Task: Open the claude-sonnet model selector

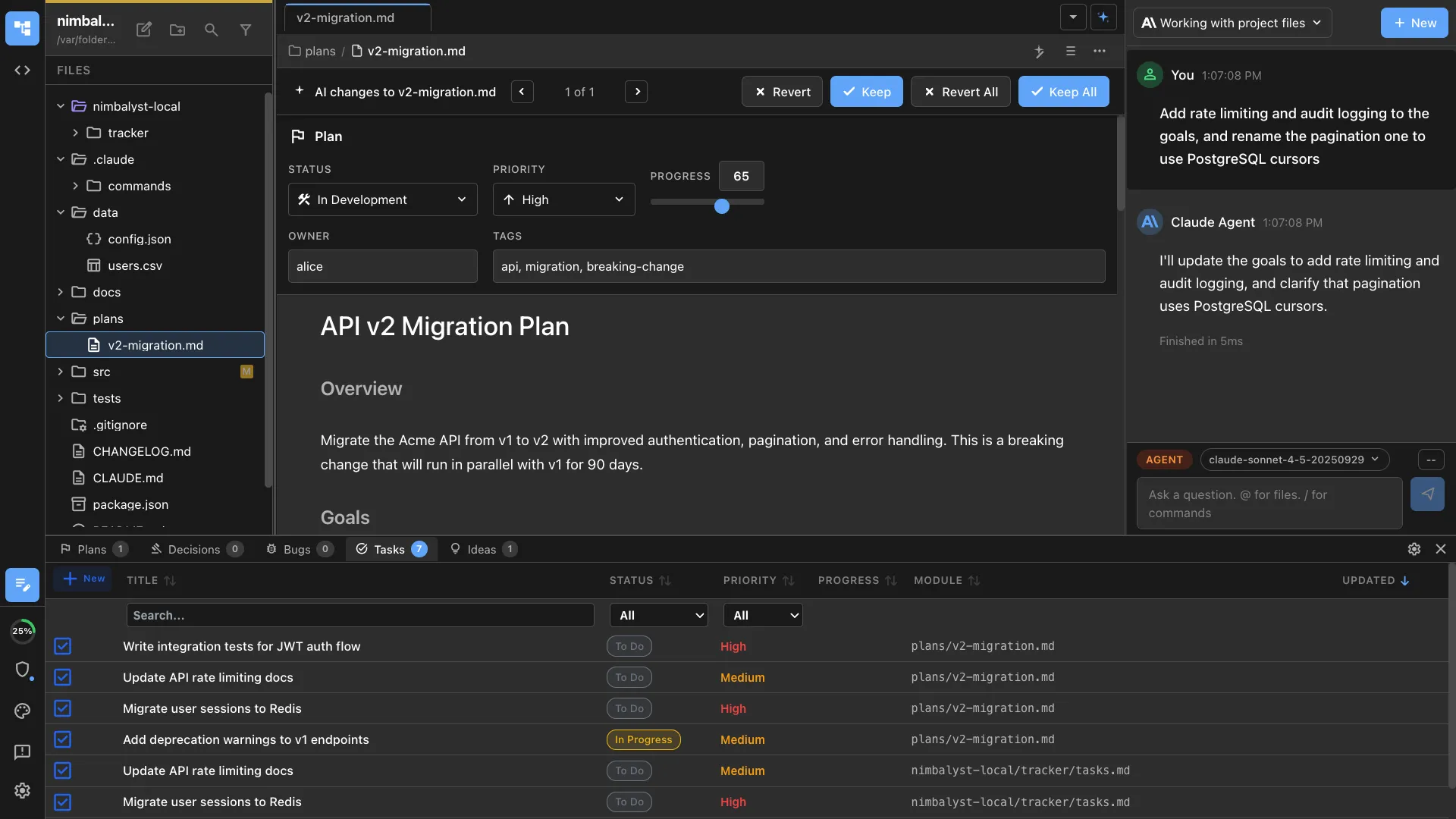Action: pos(1294,460)
